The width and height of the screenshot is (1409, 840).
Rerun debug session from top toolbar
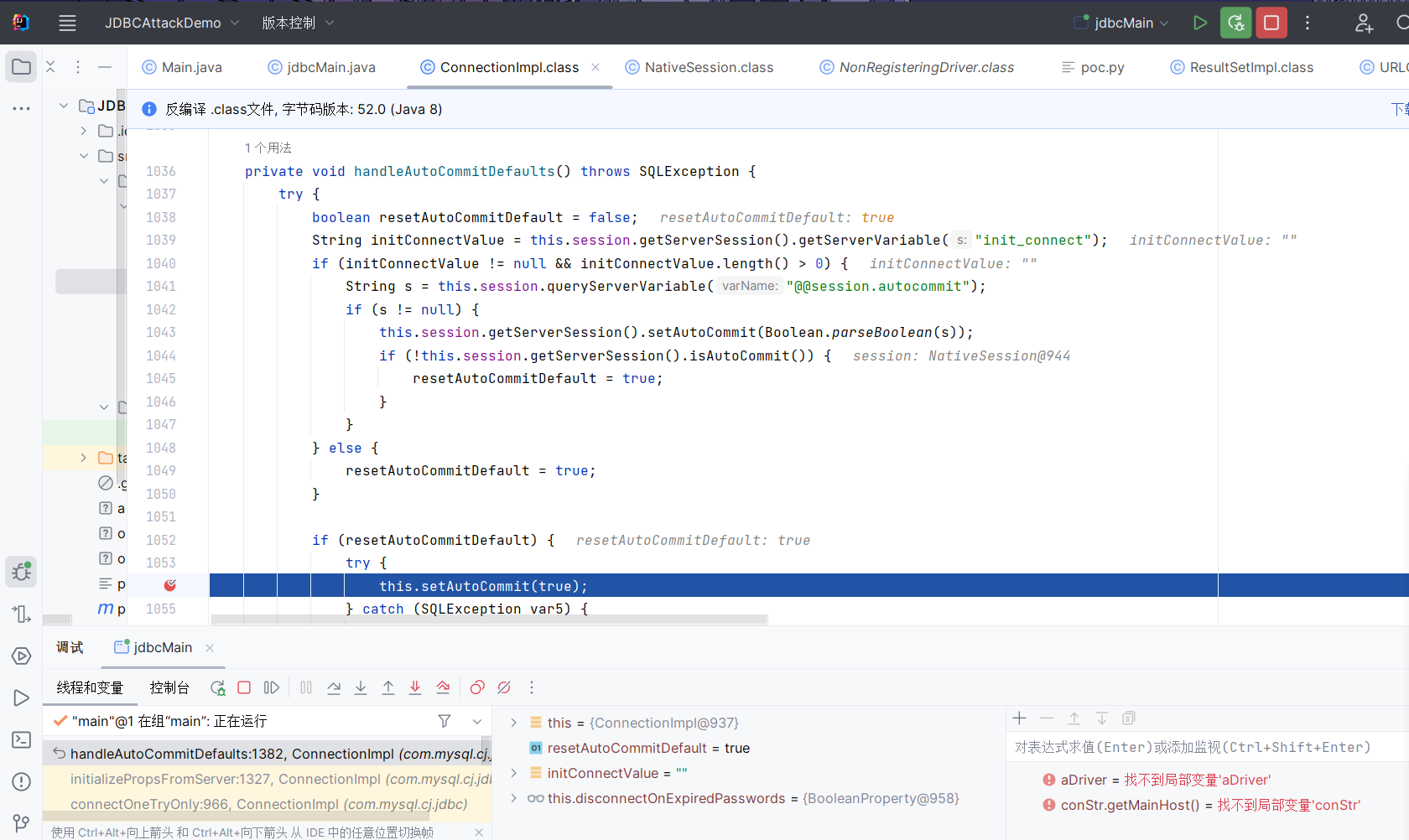point(1236,23)
